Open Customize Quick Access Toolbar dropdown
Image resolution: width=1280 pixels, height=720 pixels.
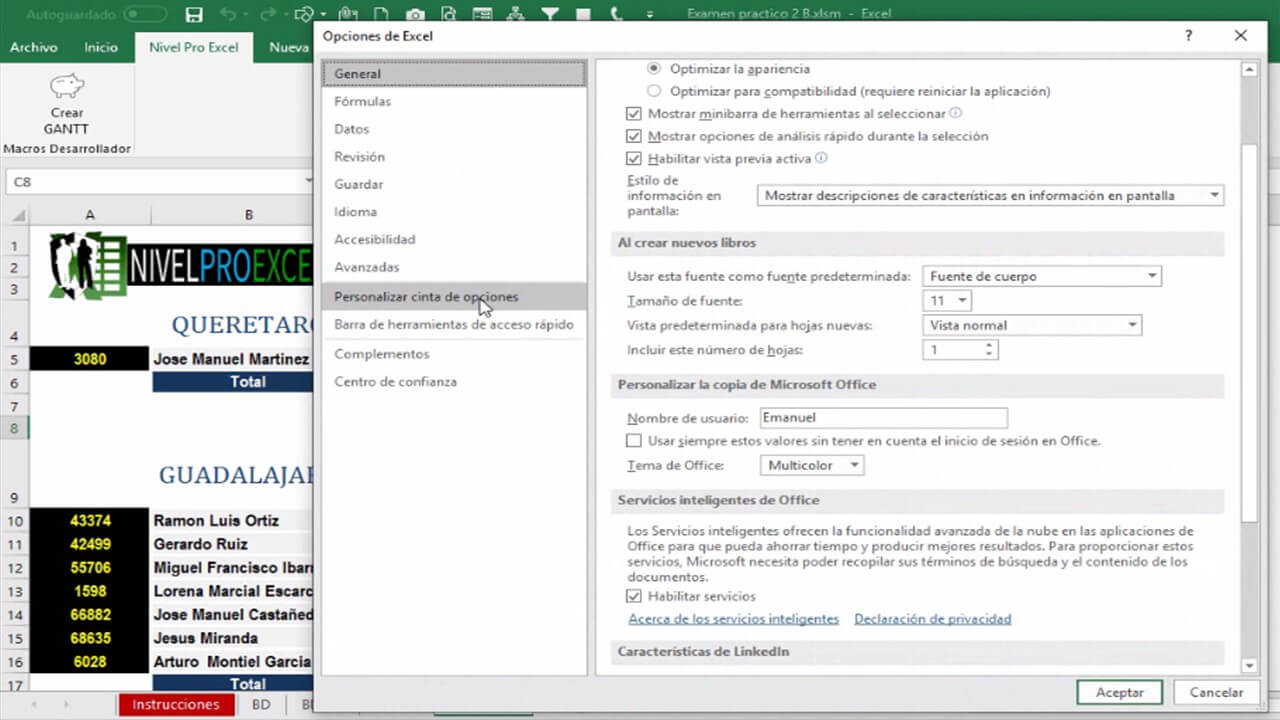649,15
